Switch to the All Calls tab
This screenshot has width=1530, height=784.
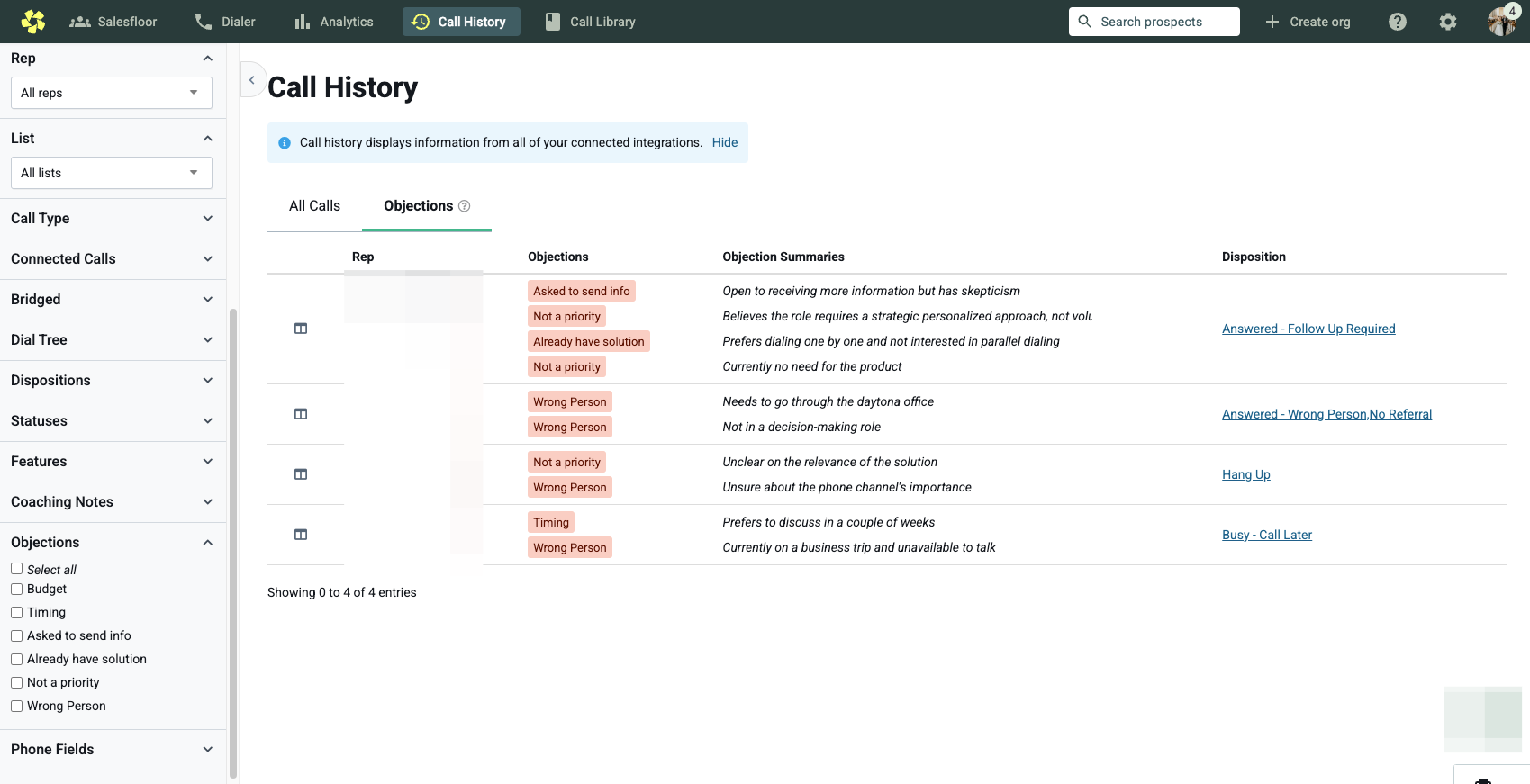[x=314, y=206]
